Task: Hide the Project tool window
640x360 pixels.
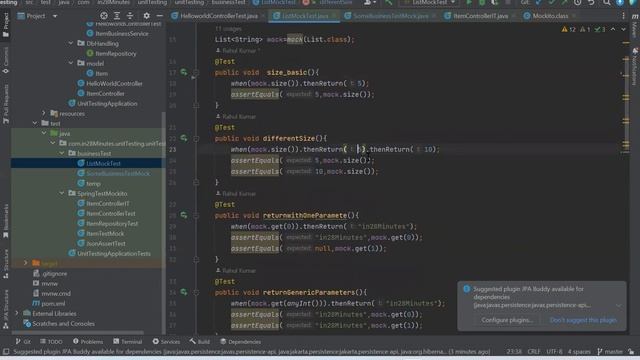Action: 160,16
